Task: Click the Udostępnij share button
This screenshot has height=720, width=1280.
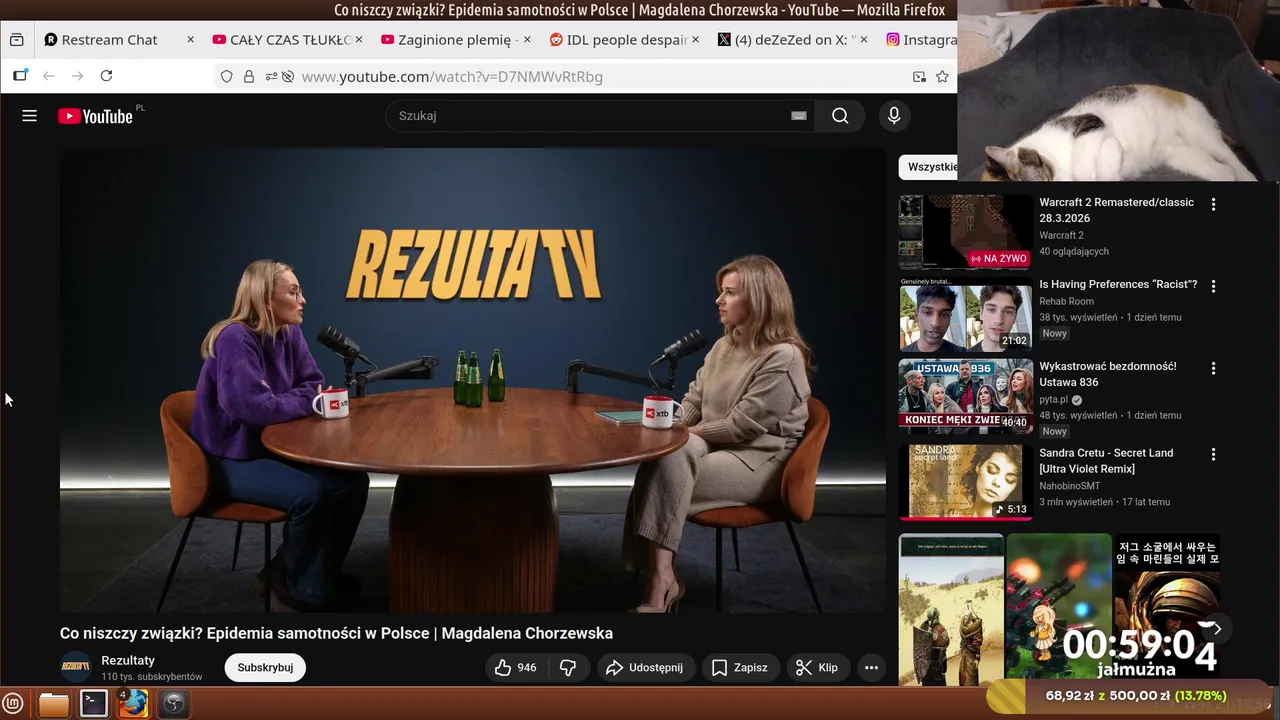Action: coord(645,667)
